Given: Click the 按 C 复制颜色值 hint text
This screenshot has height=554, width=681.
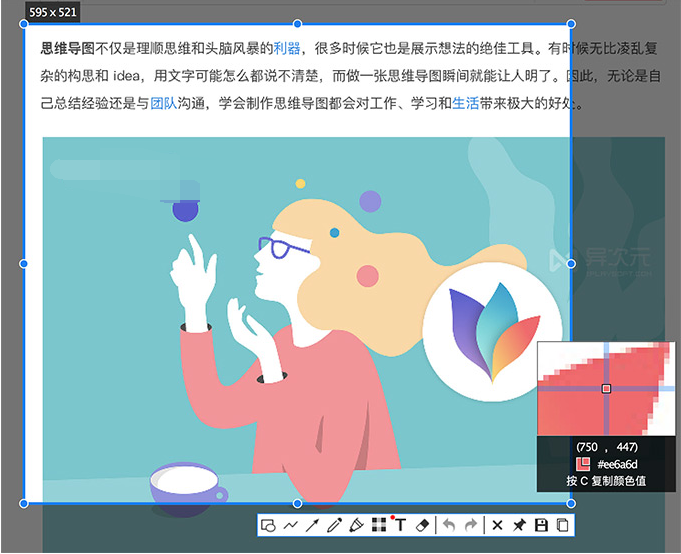Looking at the screenshot, I should click(x=606, y=481).
